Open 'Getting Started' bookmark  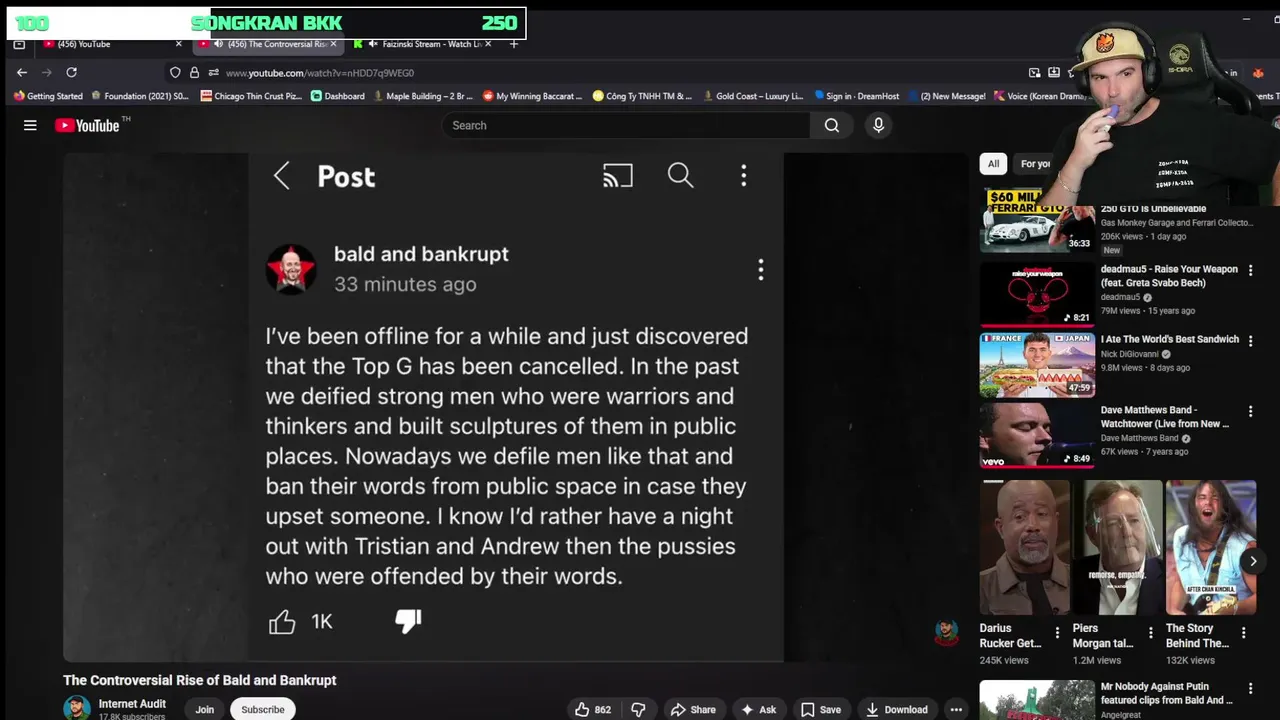(48, 96)
